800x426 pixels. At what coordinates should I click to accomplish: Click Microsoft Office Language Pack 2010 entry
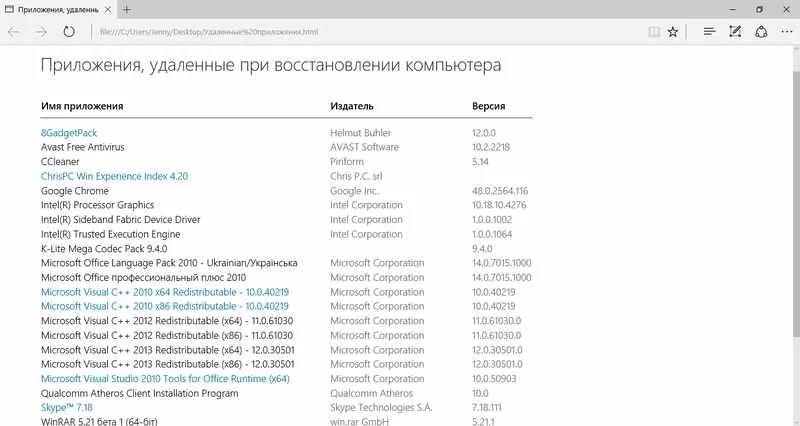click(169, 263)
